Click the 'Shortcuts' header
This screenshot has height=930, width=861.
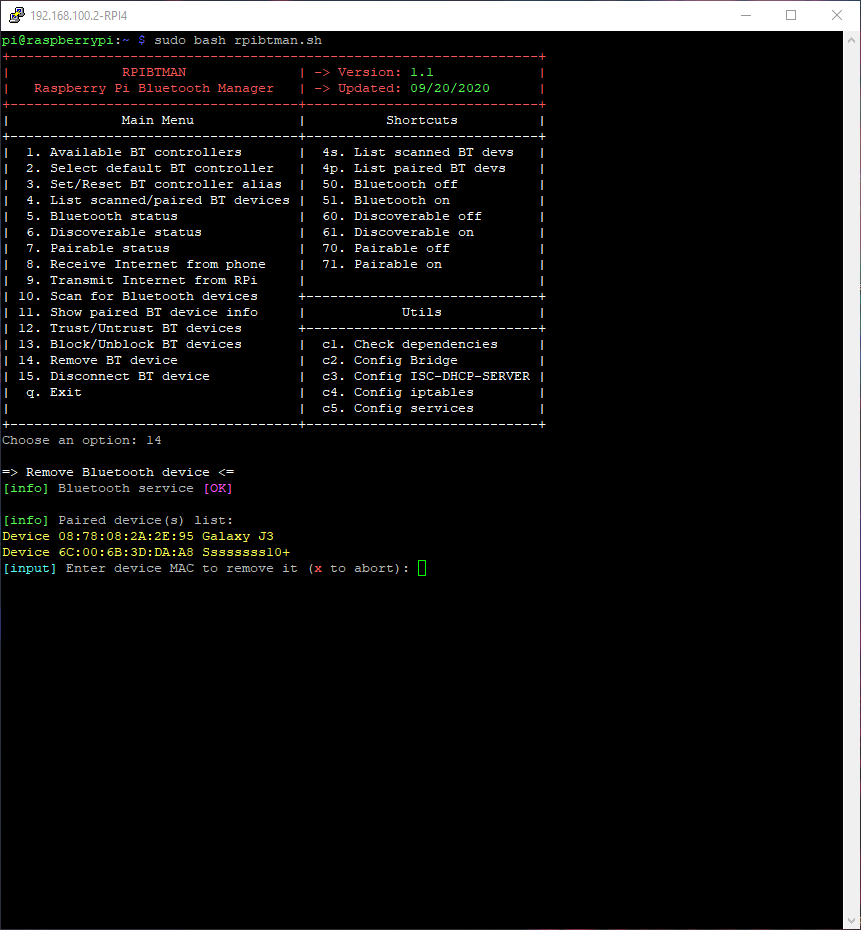[422, 120]
